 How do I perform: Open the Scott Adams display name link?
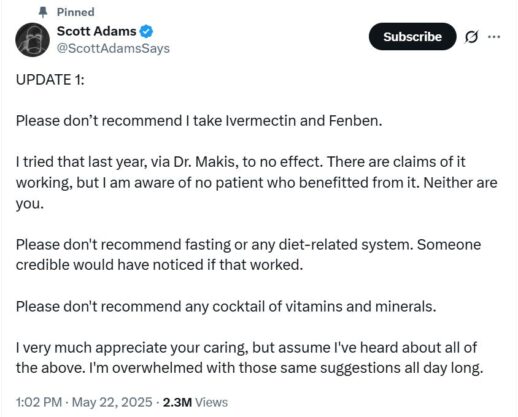pyautogui.click(x=96, y=31)
